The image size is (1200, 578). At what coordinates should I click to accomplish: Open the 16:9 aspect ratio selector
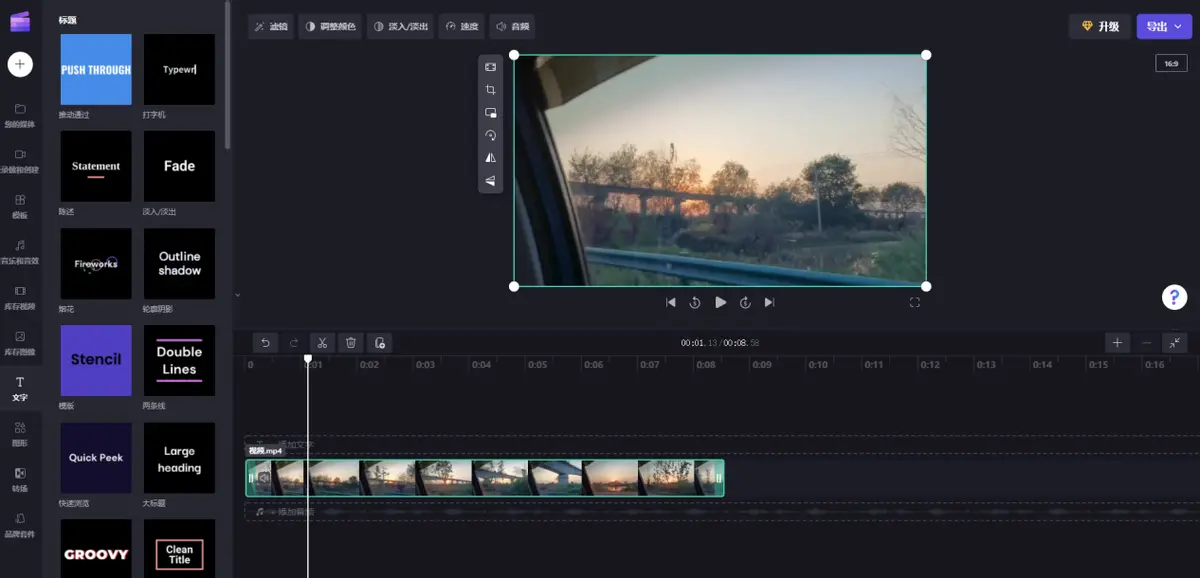1171,63
